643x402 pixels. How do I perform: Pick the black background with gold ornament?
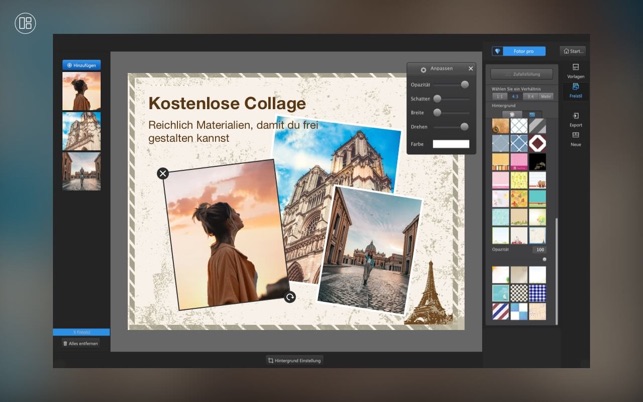(537, 162)
